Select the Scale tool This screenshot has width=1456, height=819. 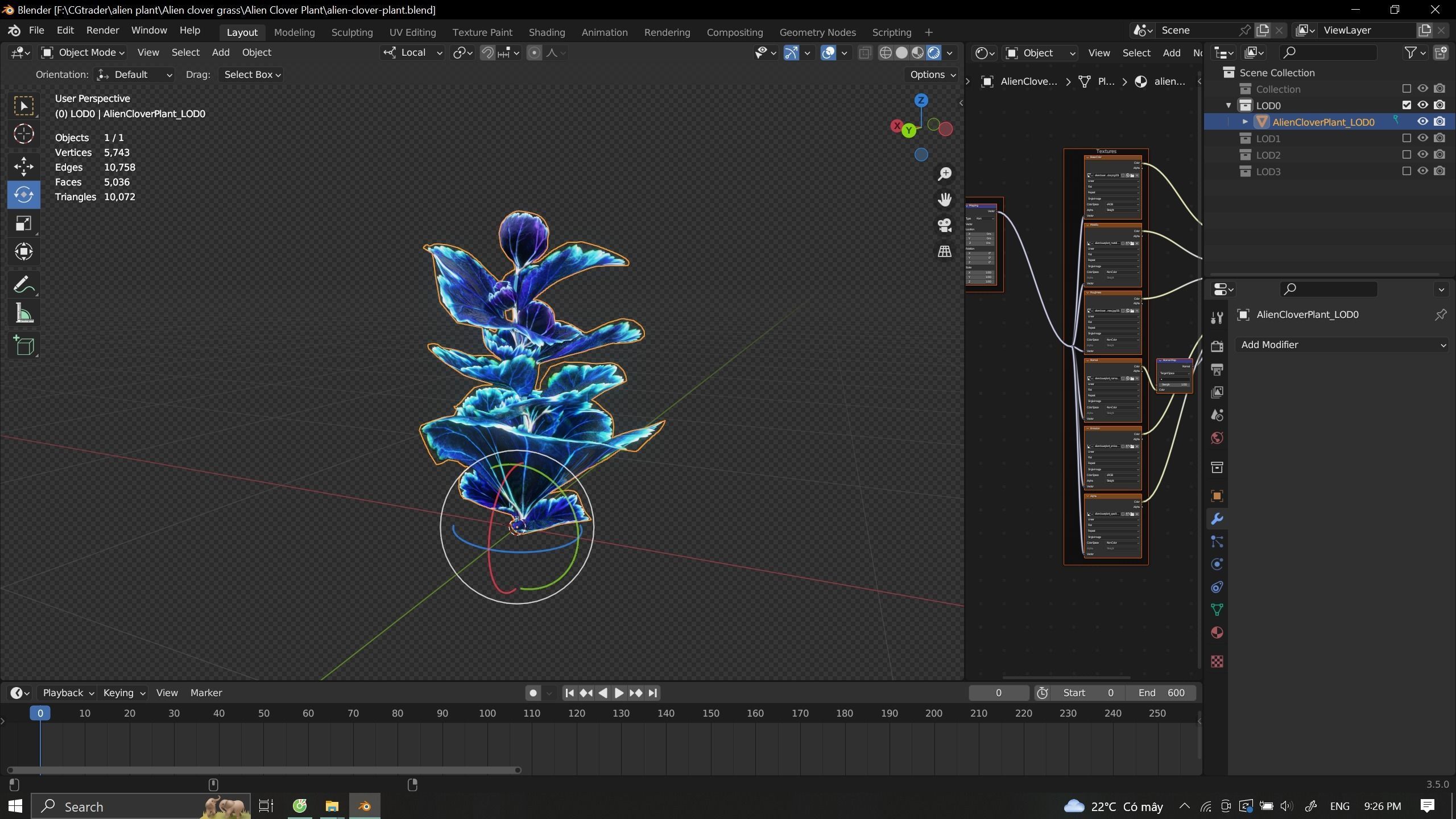point(23,224)
